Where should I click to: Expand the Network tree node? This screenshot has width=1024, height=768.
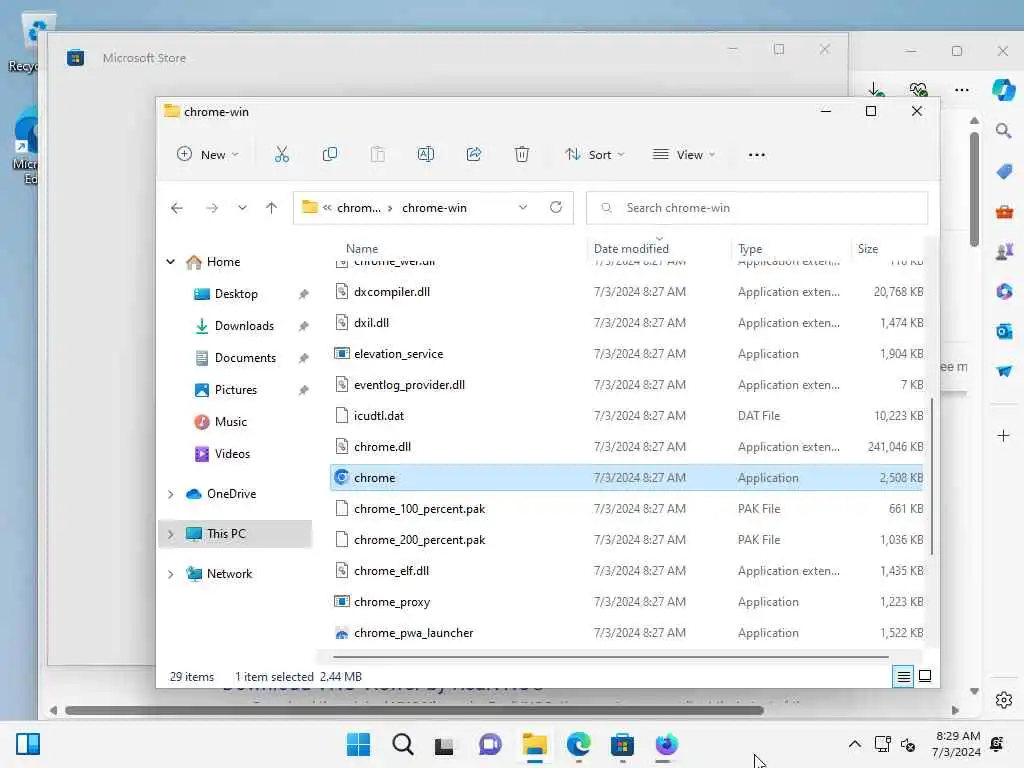coord(170,574)
